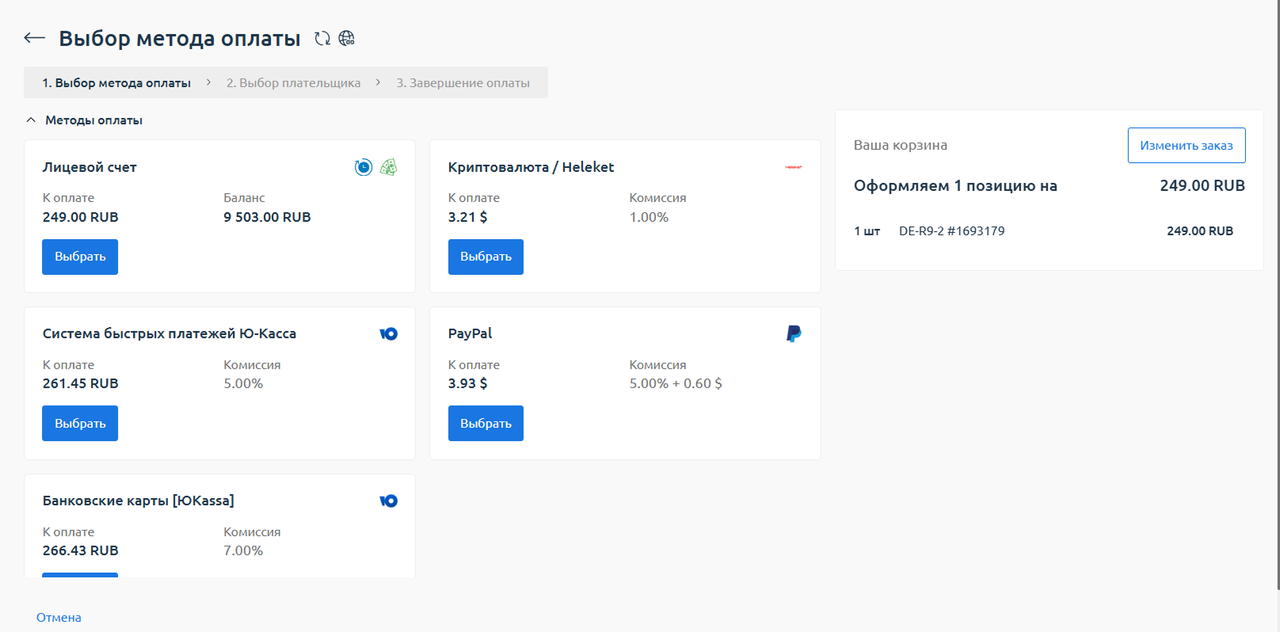This screenshot has height=632, width=1280.
Task: Click the commission value 1.00%
Action: click(649, 217)
